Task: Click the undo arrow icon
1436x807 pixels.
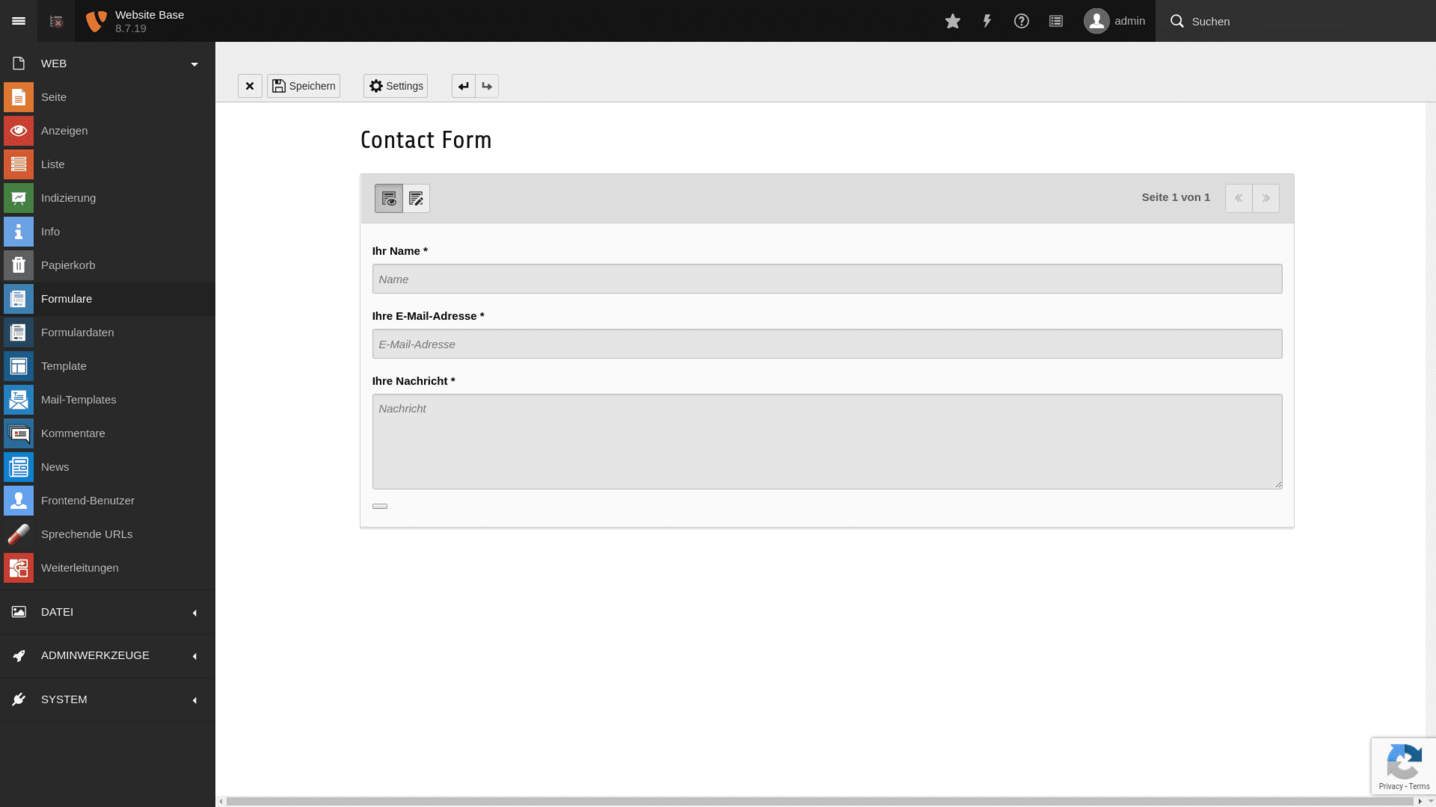Action: [x=462, y=86]
